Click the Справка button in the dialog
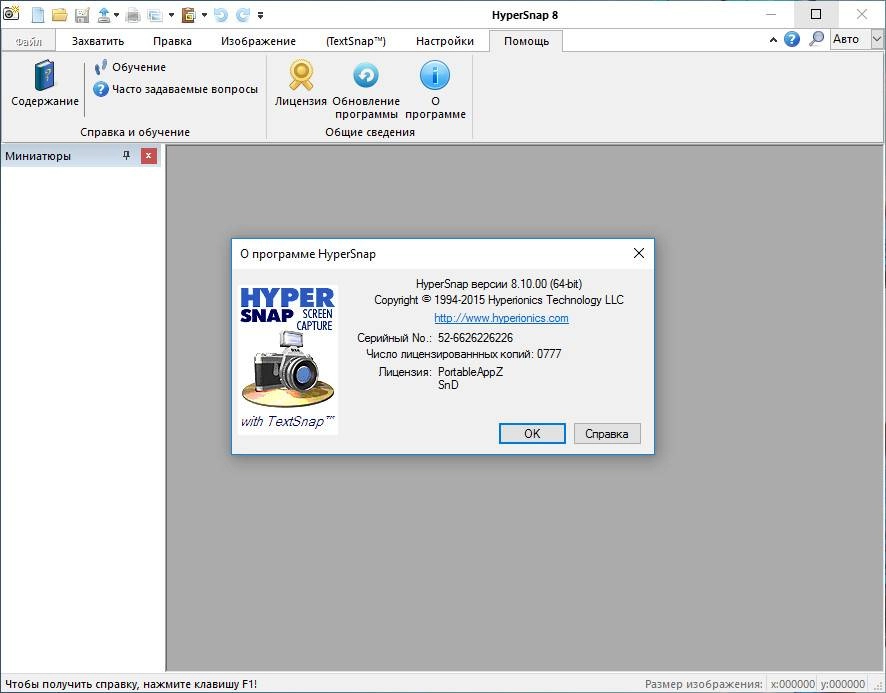Screen dimensions: 886x693 click(607, 434)
